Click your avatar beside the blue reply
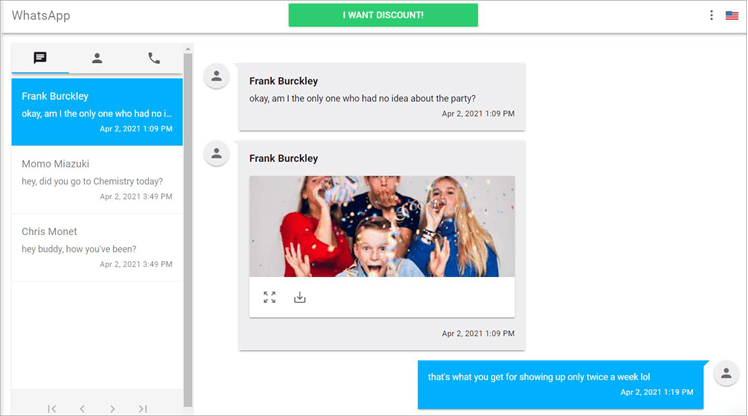The height and width of the screenshot is (416, 748). click(726, 373)
